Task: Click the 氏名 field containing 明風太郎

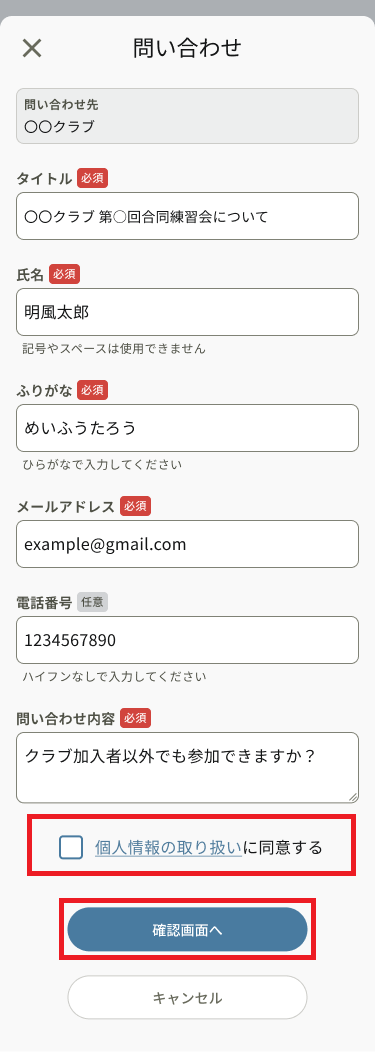Action: [x=187, y=312]
